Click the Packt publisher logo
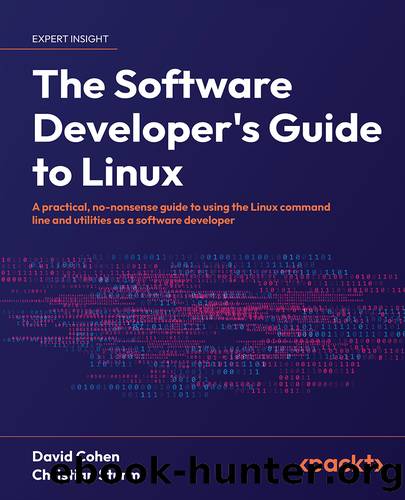Viewport: 405px width, 500px height. click(x=340, y=465)
